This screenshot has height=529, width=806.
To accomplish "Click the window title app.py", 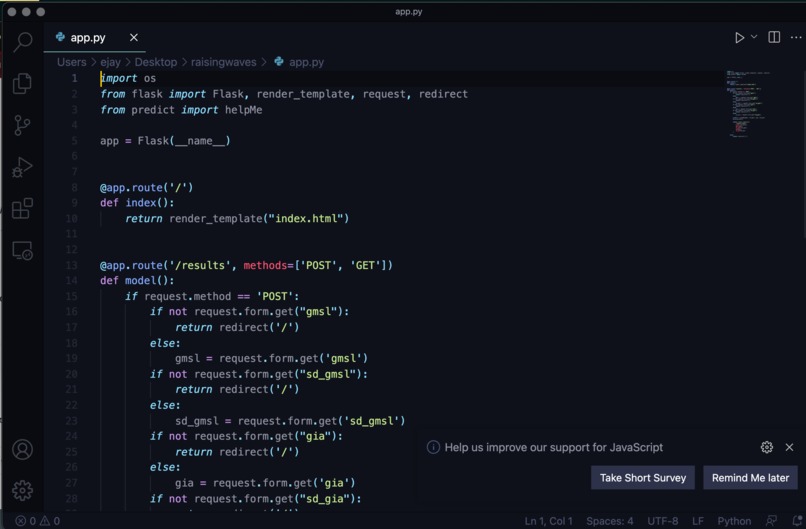I will pos(409,11).
